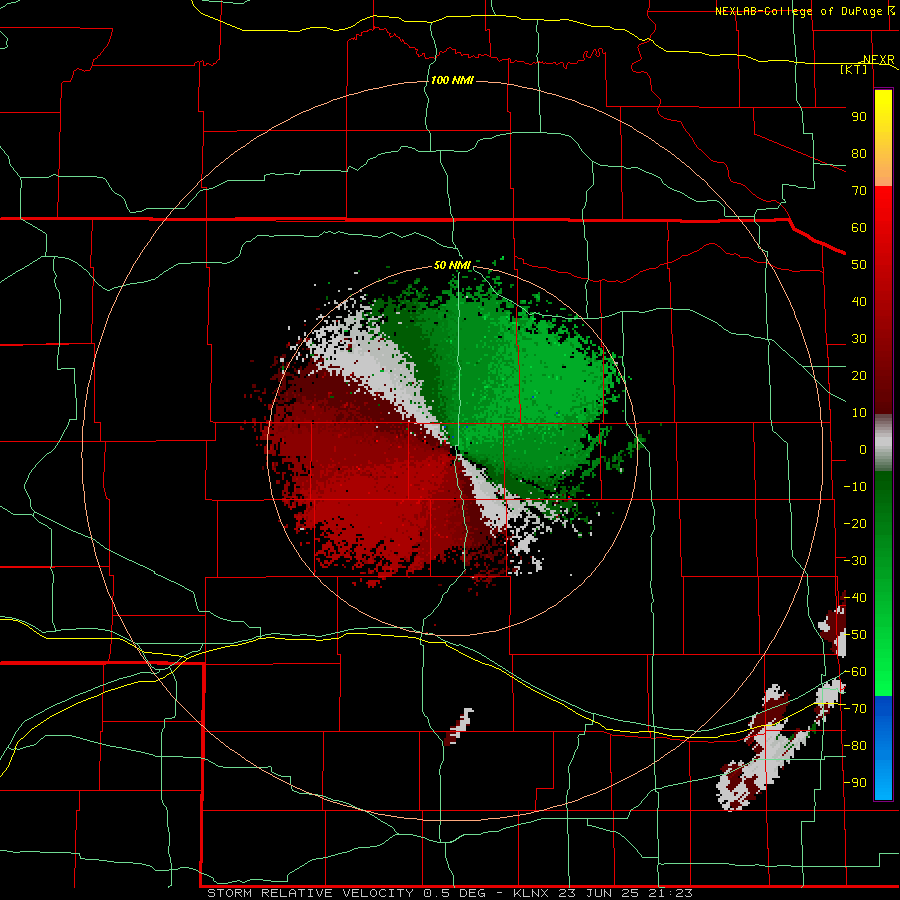The height and width of the screenshot is (900, 900).
Task: Click the -30 scale value
Action: [x=855, y=561]
